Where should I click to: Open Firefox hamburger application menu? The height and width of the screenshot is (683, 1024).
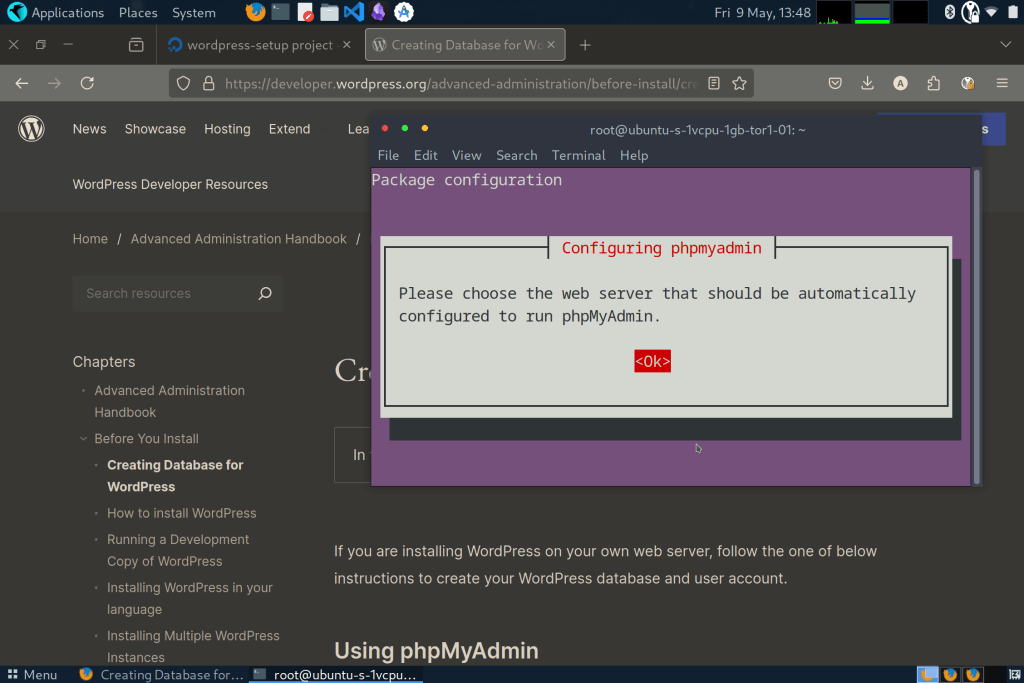tap(1002, 83)
